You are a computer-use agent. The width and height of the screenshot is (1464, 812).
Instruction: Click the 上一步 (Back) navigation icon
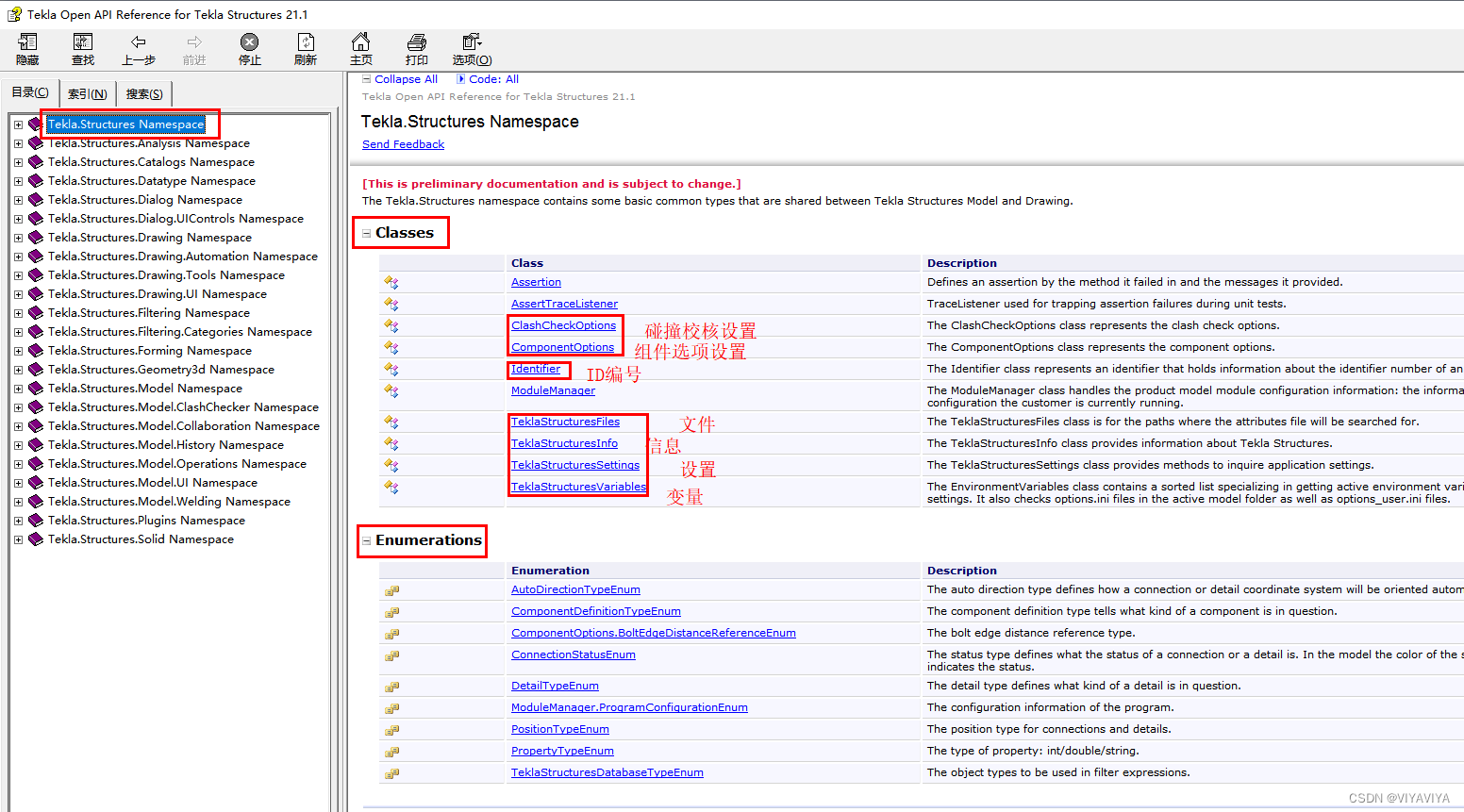click(138, 48)
